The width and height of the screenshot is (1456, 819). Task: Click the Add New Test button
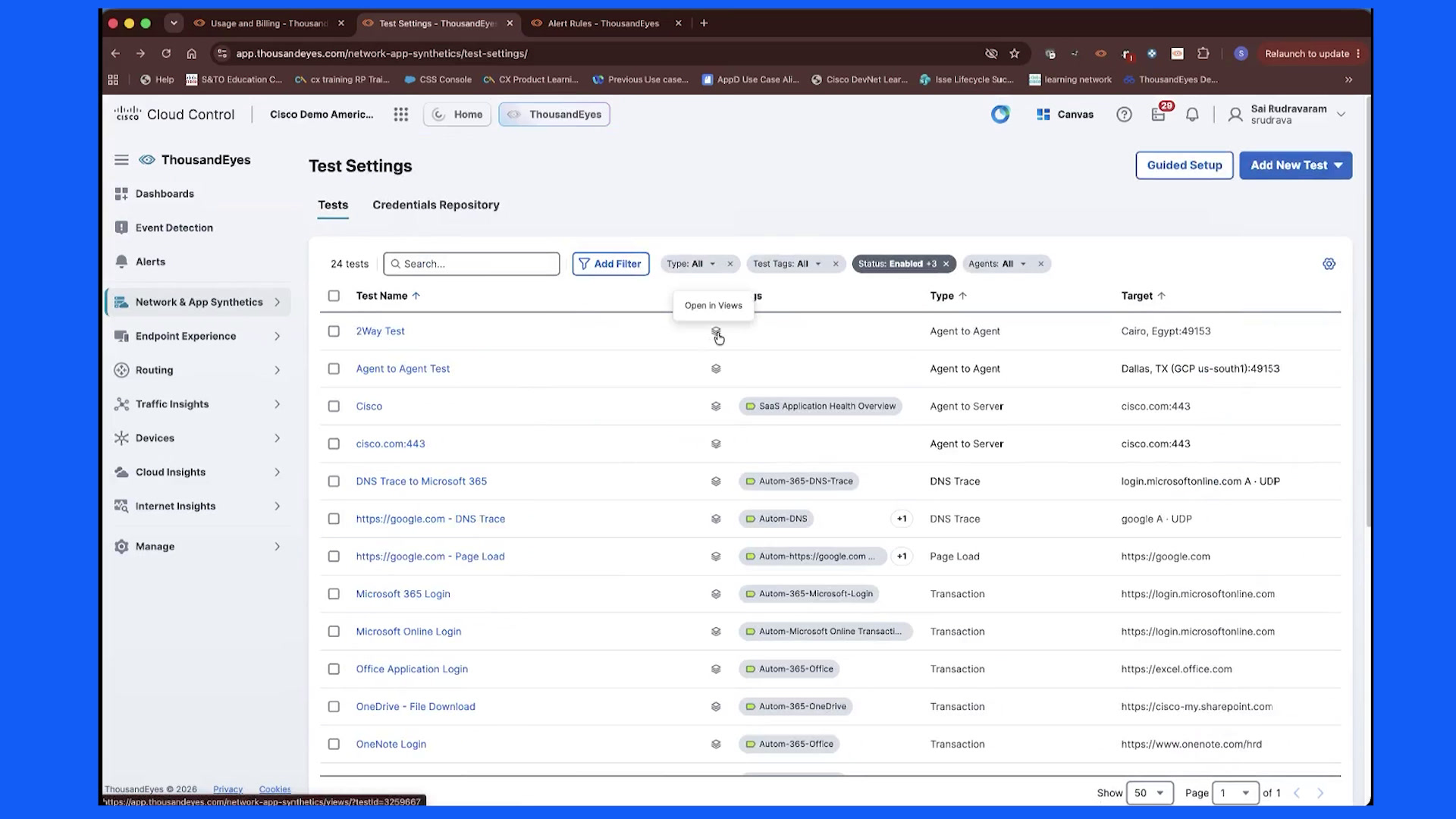pyautogui.click(x=1295, y=165)
